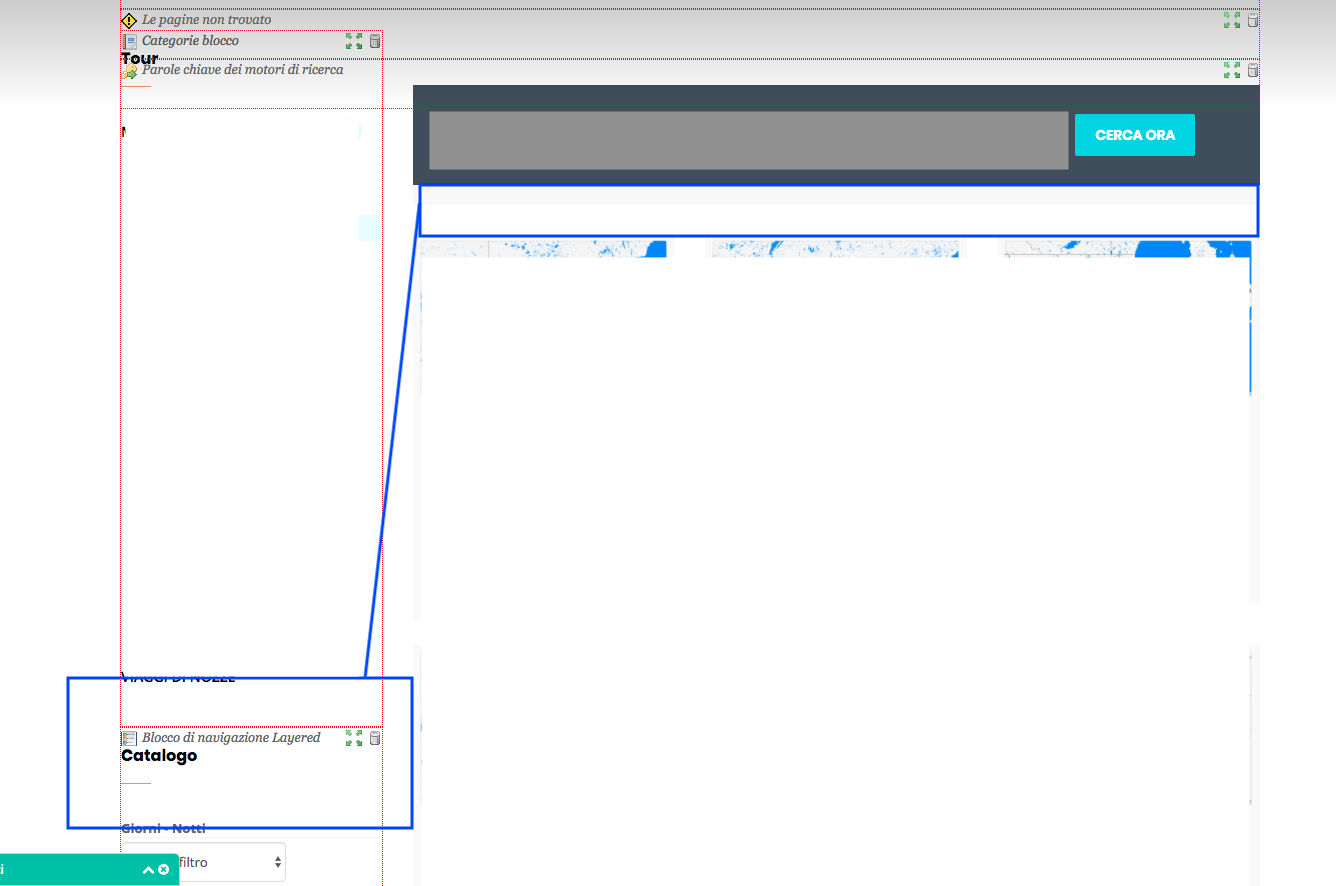Click the Blocco di navigazione Layered label
1336x886 pixels.
[x=231, y=738]
